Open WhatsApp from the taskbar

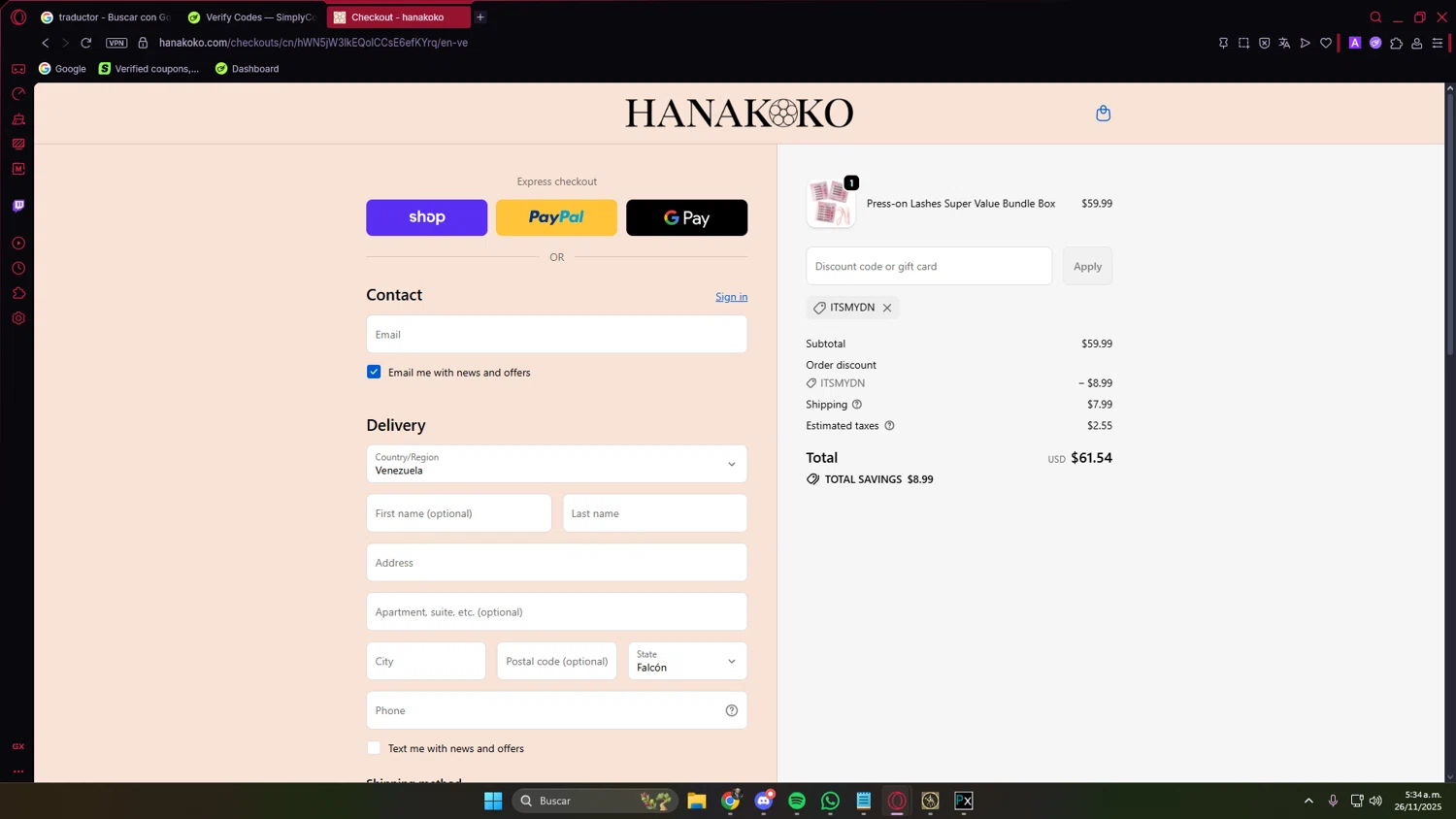pos(830,801)
